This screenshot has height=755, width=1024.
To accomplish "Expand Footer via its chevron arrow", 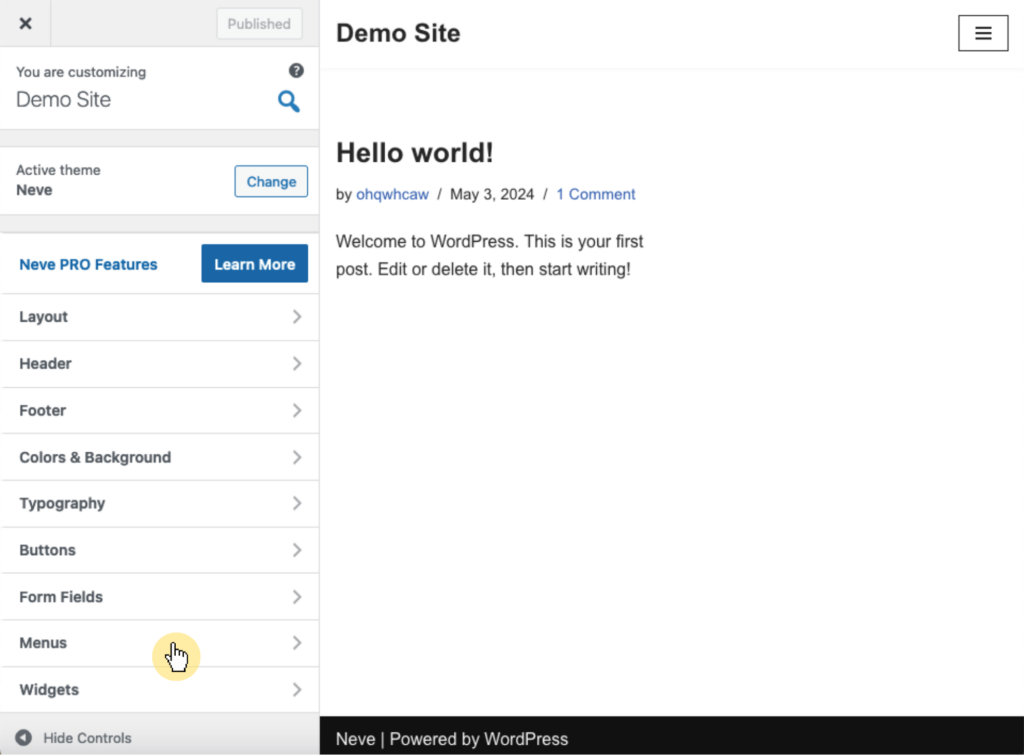I will click(x=297, y=411).
